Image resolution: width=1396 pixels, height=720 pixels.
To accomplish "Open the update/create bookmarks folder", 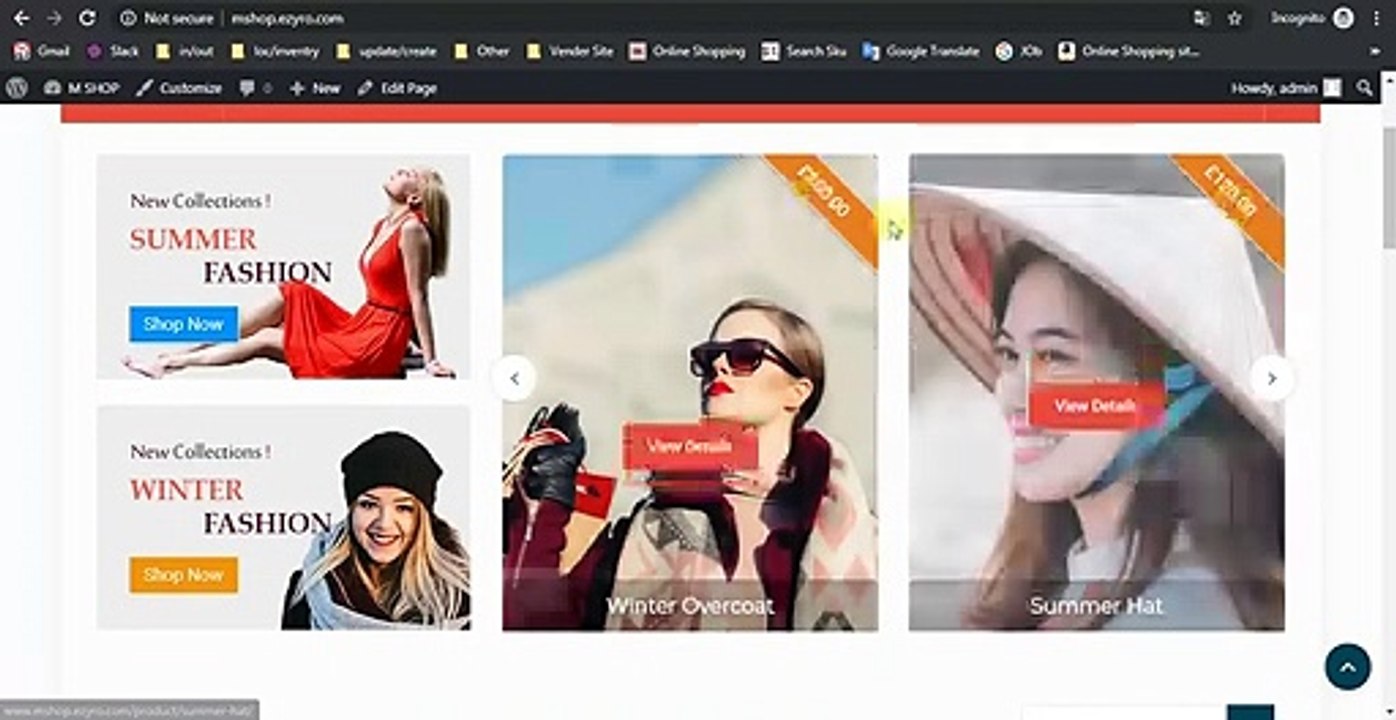I will pyautogui.click(x=386, y=51).
